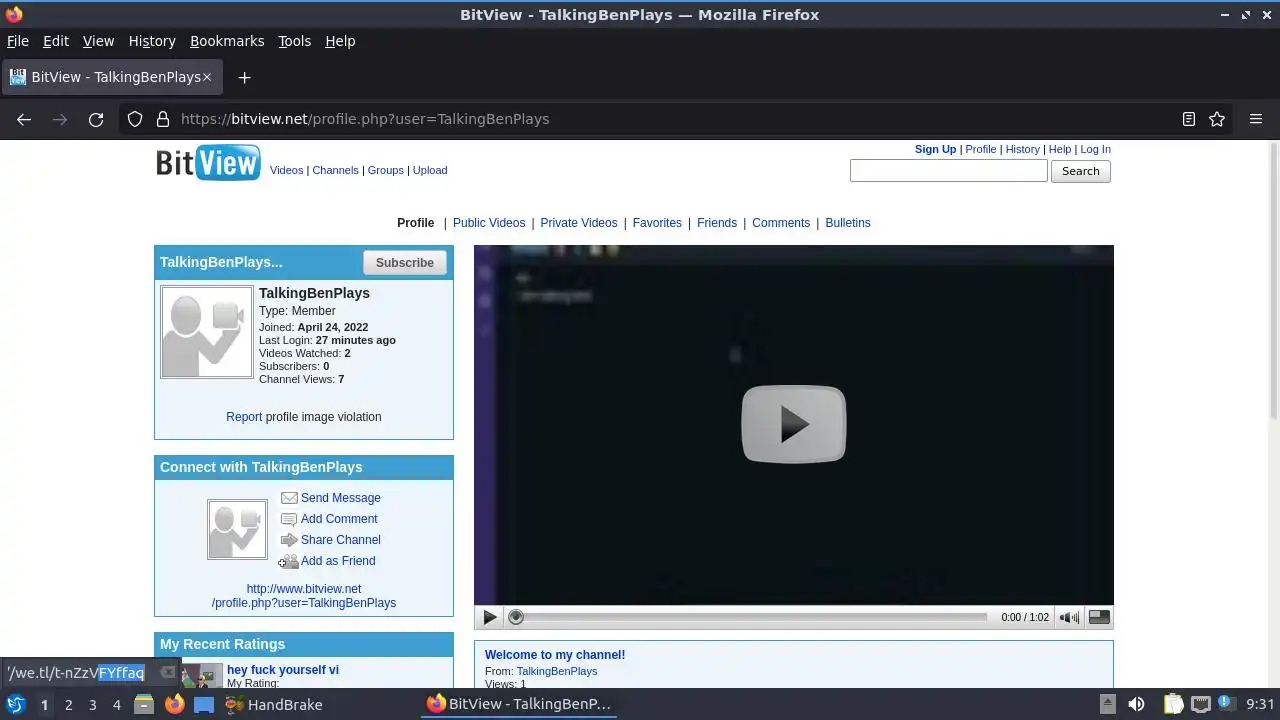Click the Log In link
Screen dimensions: 1280x720
pyautogui.click(x=1095, y=149)
